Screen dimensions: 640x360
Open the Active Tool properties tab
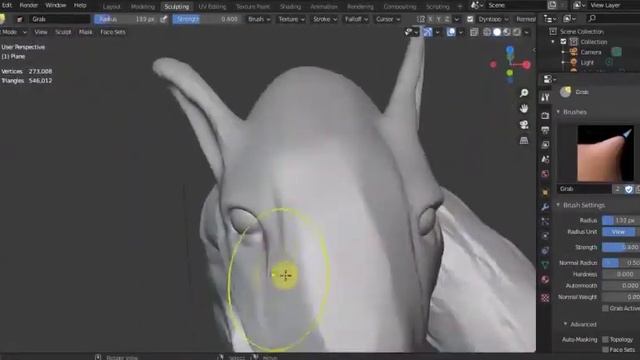(x=545, y=97)
